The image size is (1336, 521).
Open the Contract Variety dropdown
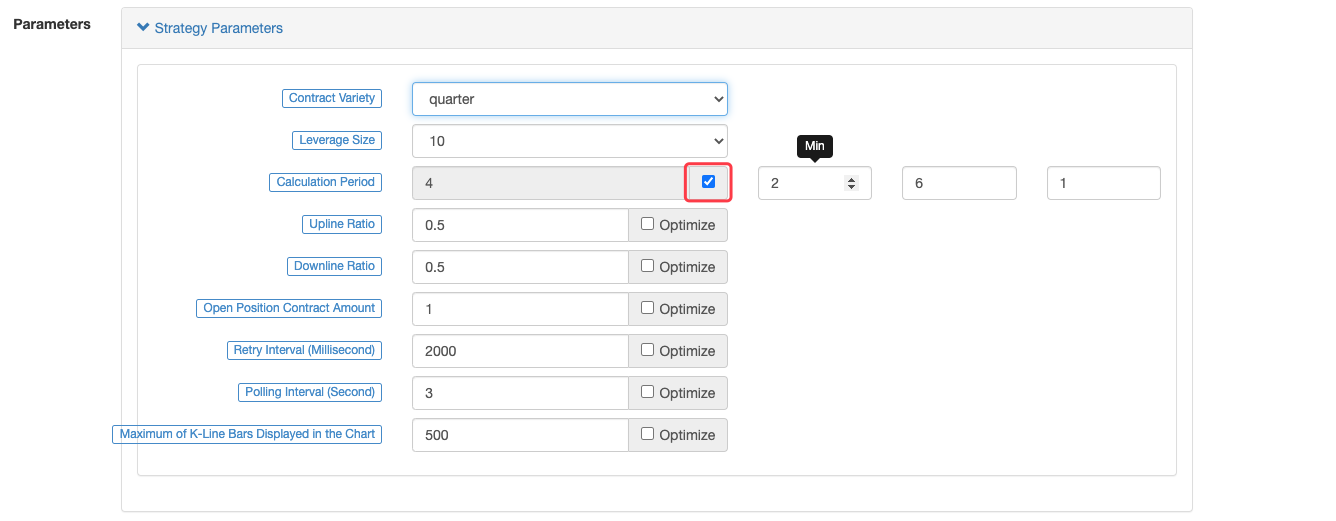pos(569,99)
